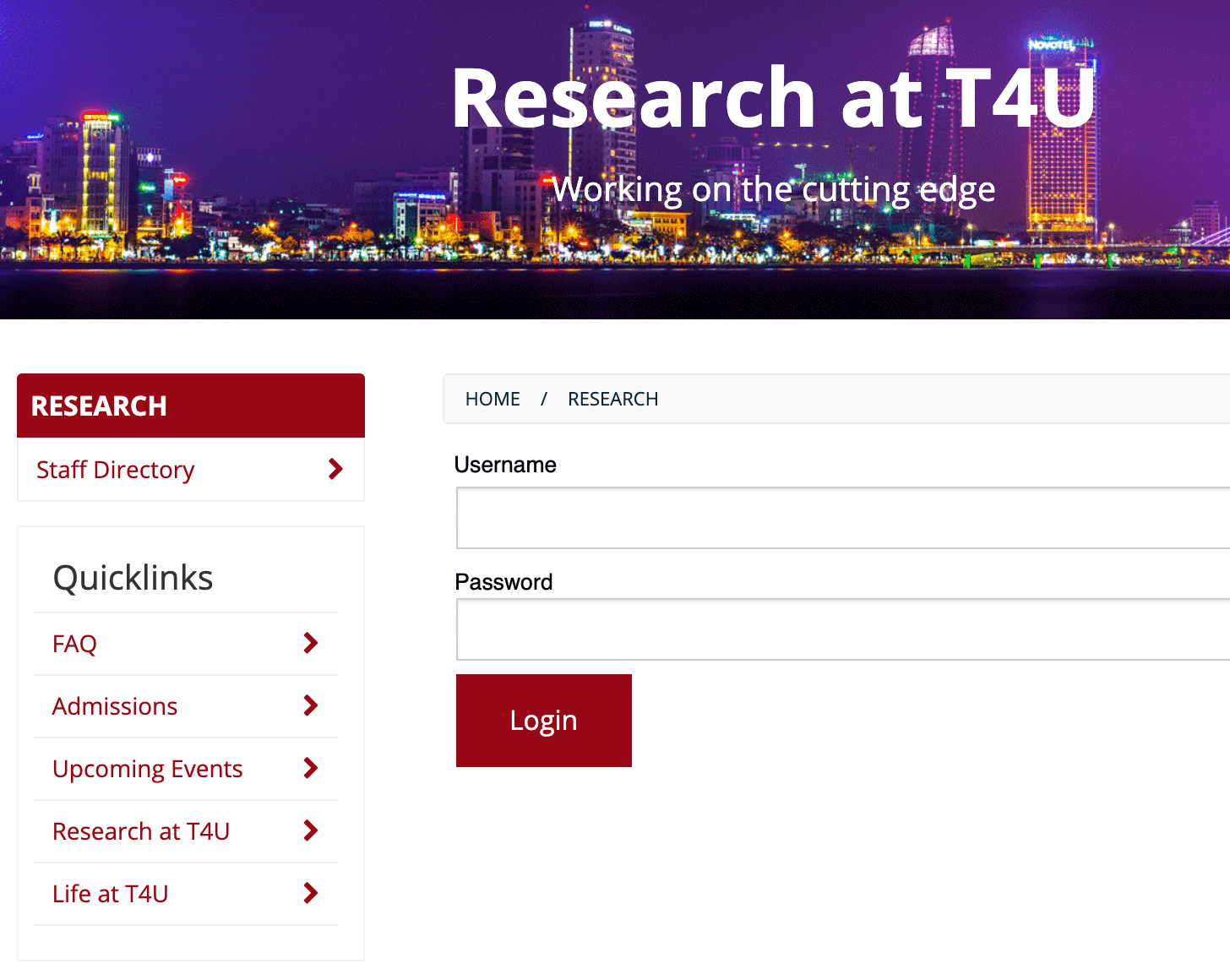Go to the Admissions quicklink
Viewport: 1230px width, 980px height.
(115, 706)
